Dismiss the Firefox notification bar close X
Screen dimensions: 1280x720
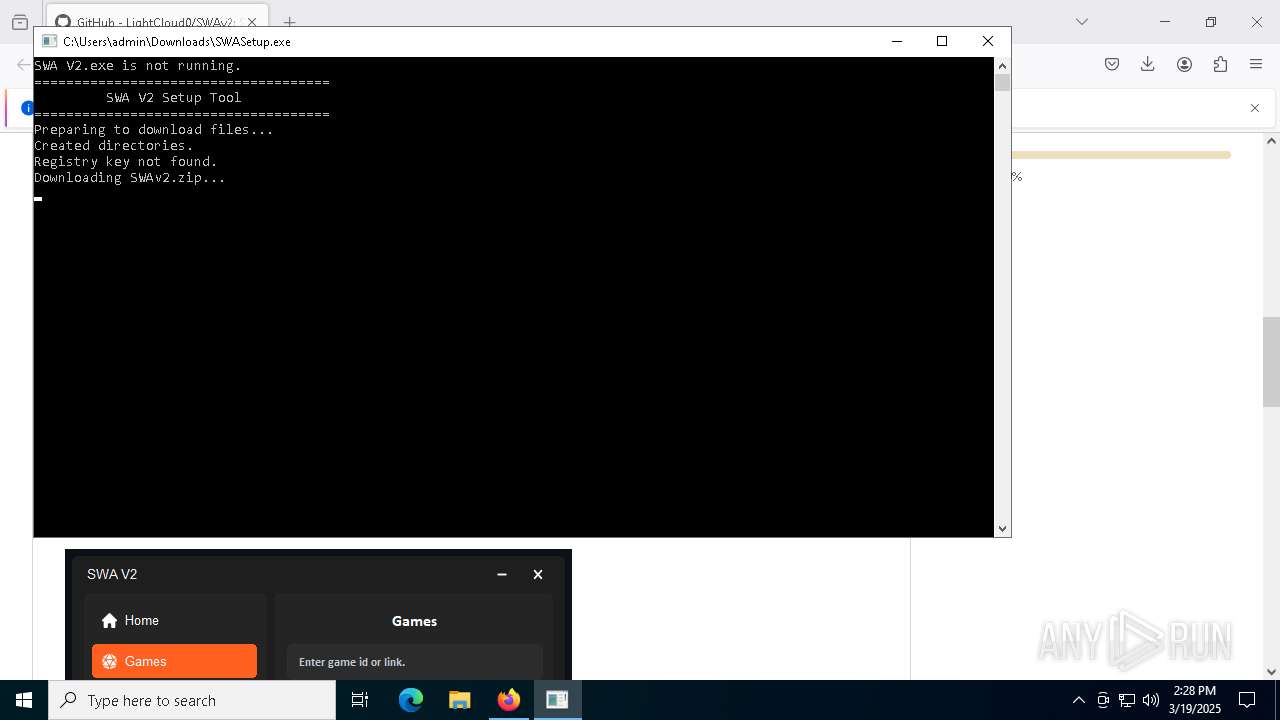pos(1255,108)
